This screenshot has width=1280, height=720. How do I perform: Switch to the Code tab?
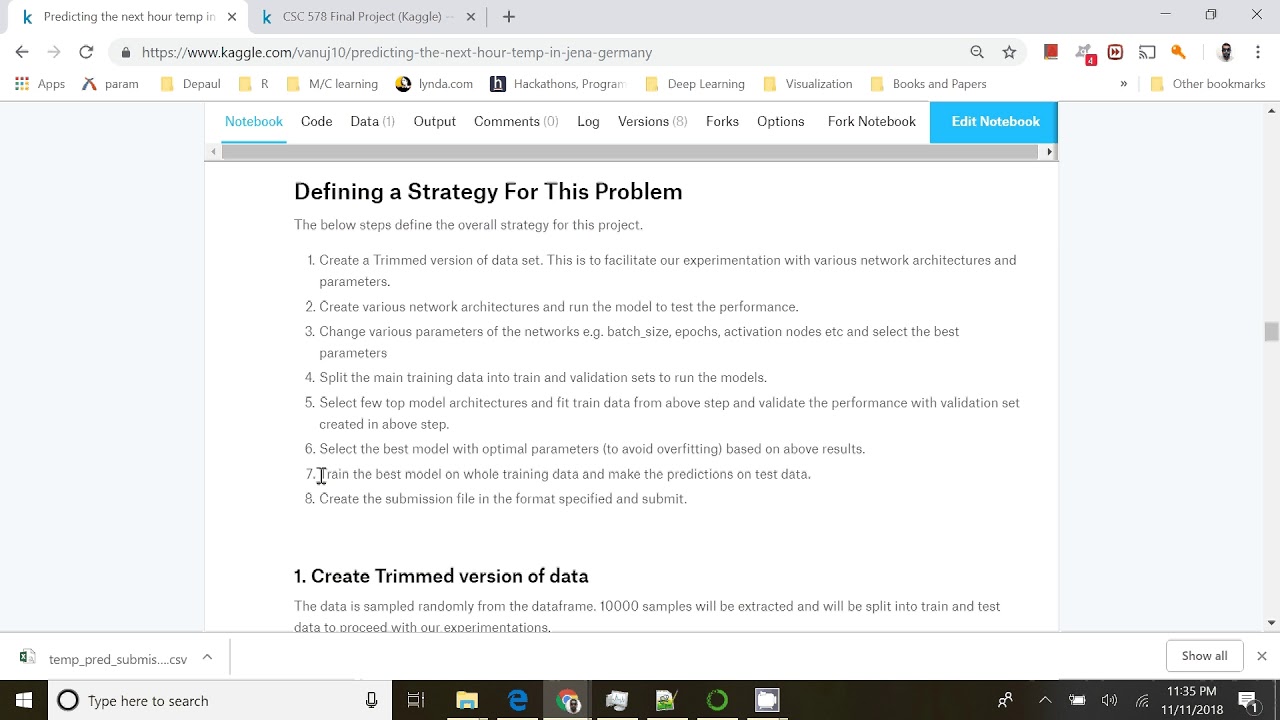coord(316,121)
